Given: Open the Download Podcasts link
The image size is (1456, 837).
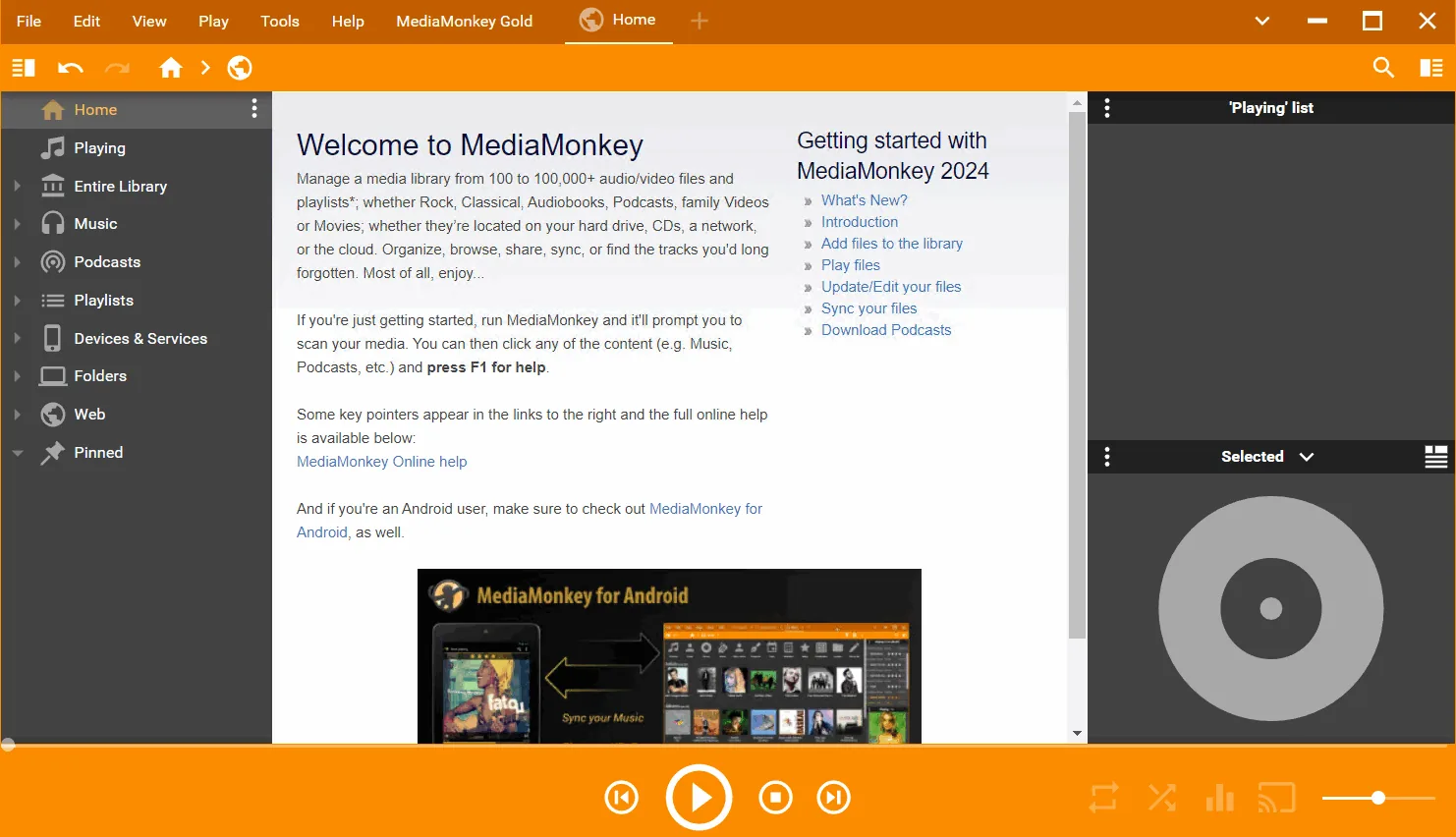Looking at the screenshot, I should click(886, 330).
